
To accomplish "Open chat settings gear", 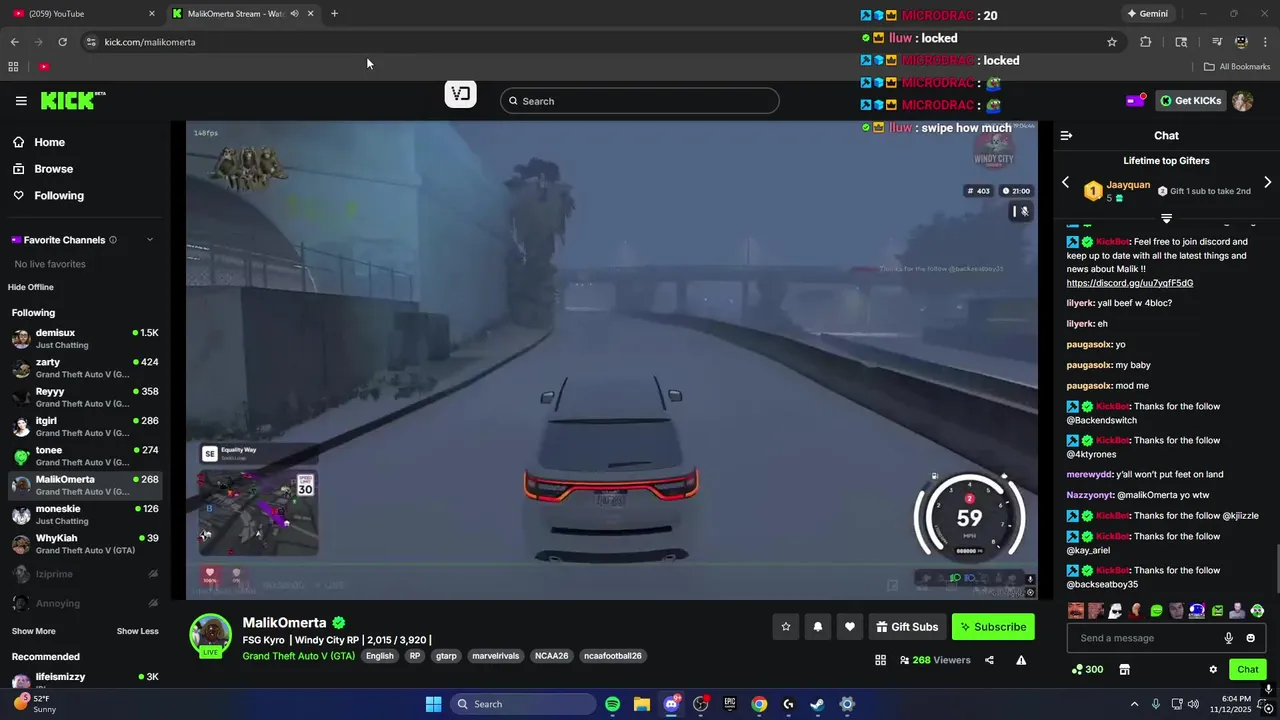I will (1213, 669).
